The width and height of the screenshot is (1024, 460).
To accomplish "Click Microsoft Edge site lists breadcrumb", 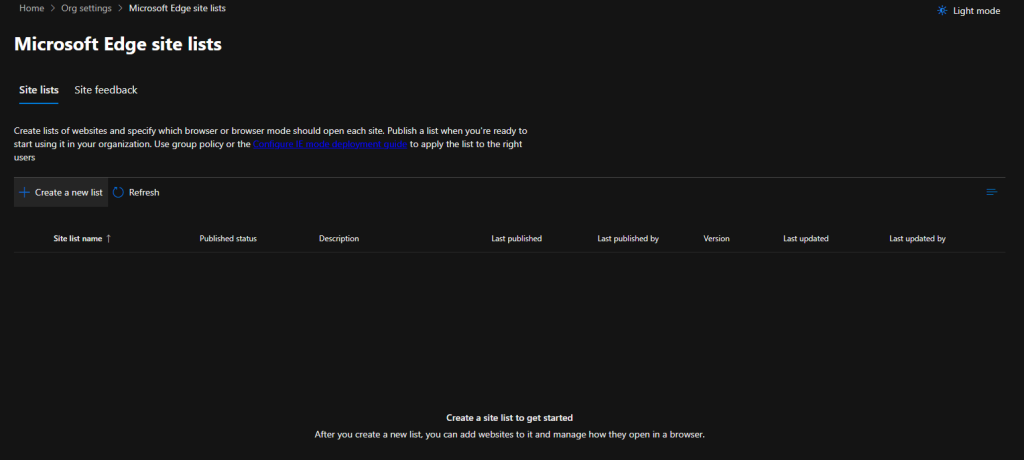I will pos(178,8).
